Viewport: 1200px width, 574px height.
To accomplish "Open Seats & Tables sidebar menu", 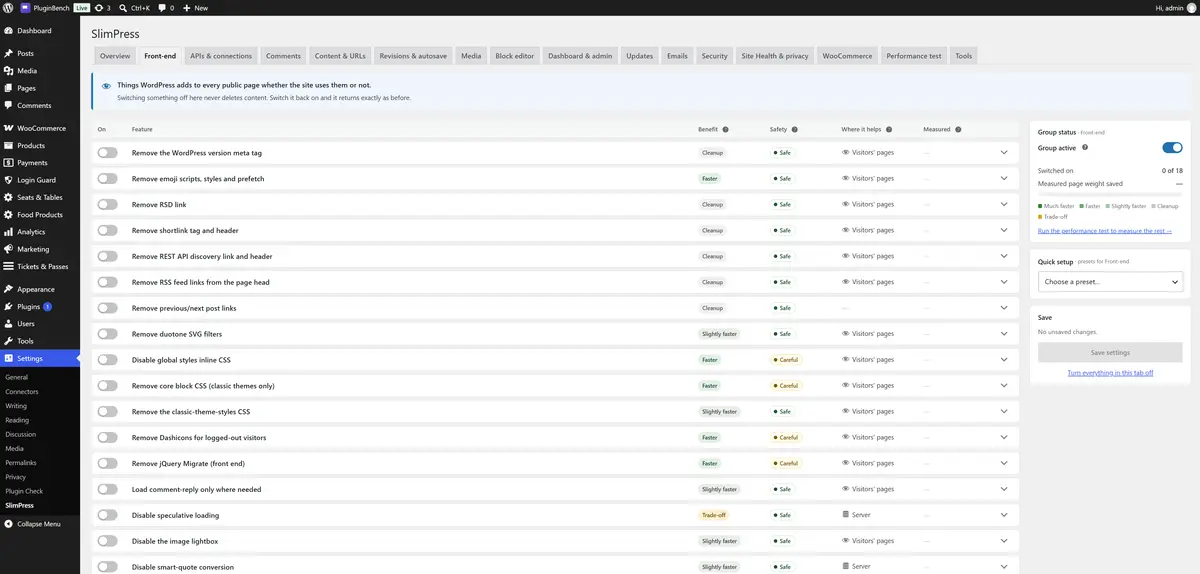I will click(40, 197).
